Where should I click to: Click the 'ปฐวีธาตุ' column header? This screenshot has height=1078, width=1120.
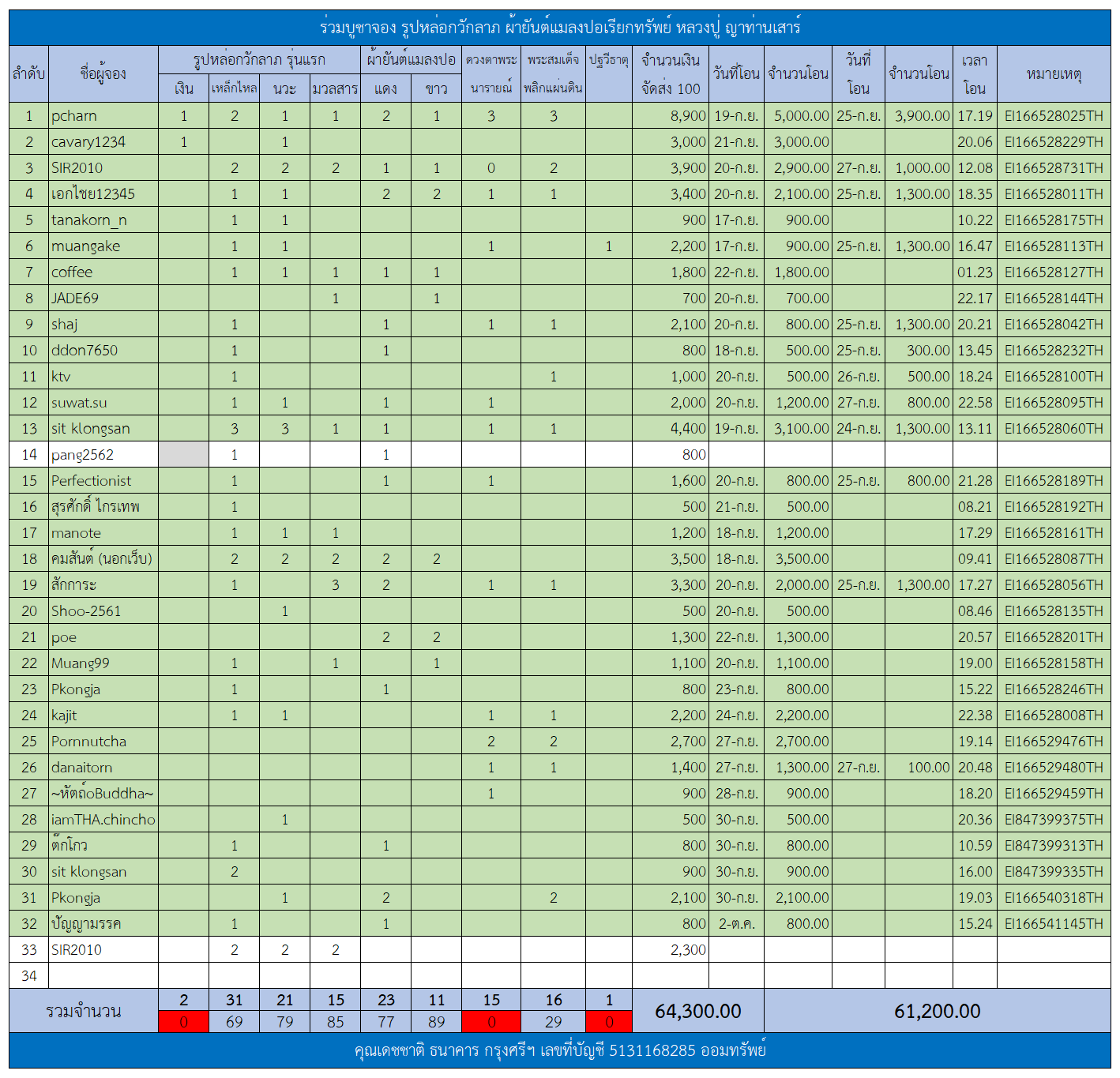[x=609, y=61]
